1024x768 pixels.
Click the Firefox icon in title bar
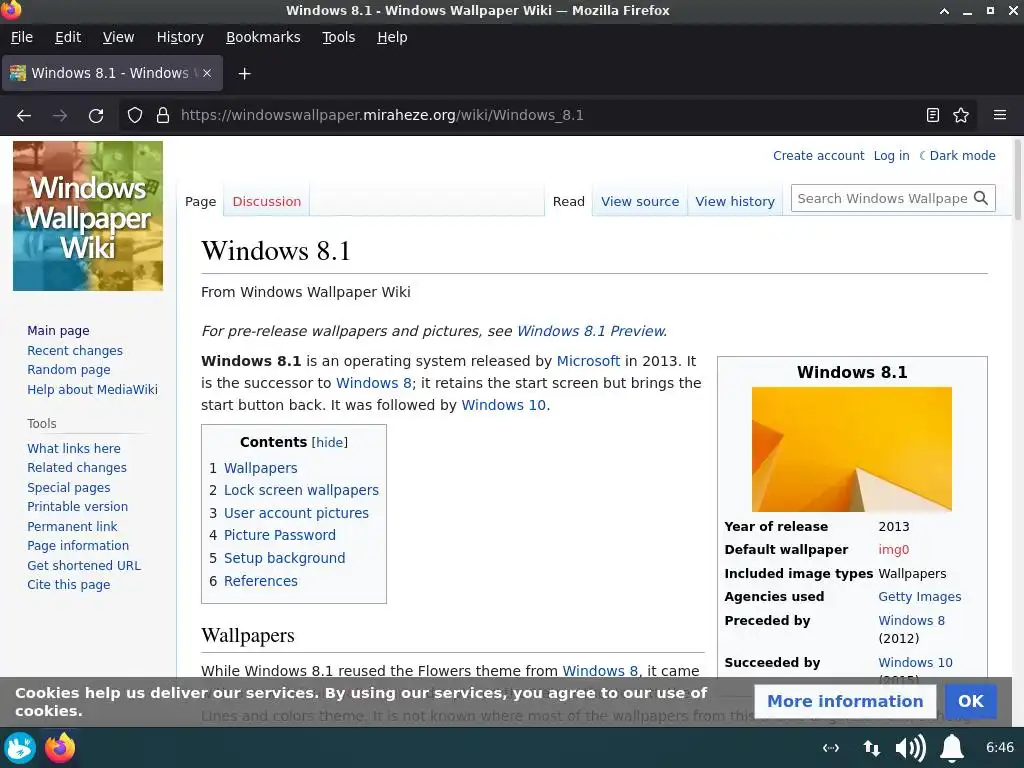click(11, 10)
